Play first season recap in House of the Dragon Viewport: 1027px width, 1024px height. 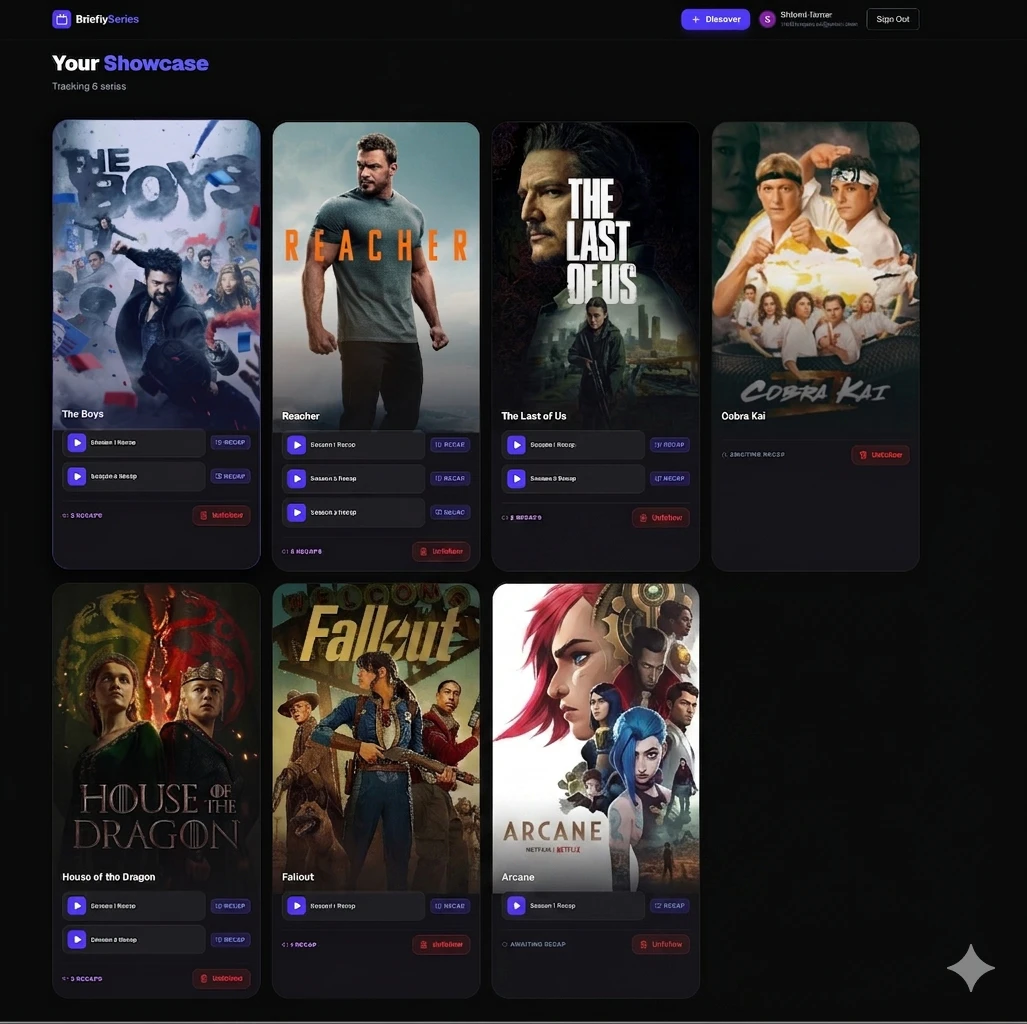coord(77,905)
